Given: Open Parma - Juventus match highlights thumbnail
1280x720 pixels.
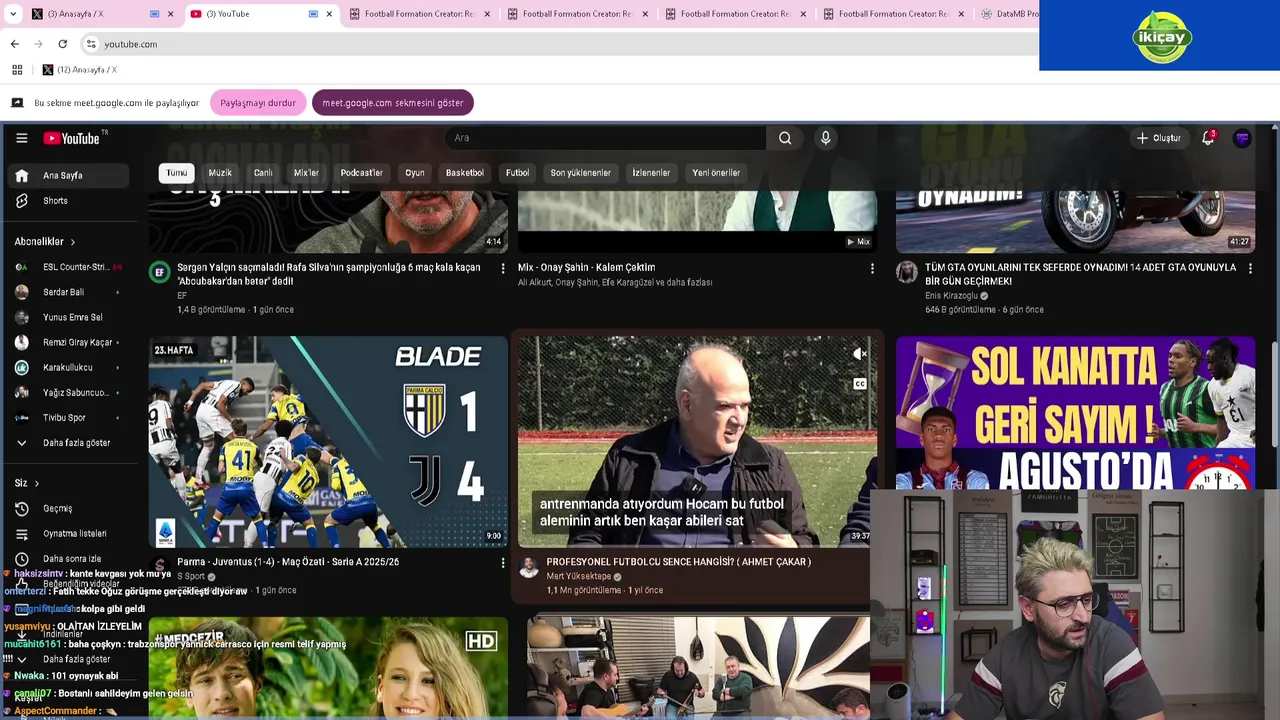Looking at the screenshot, I should (328, 441).
